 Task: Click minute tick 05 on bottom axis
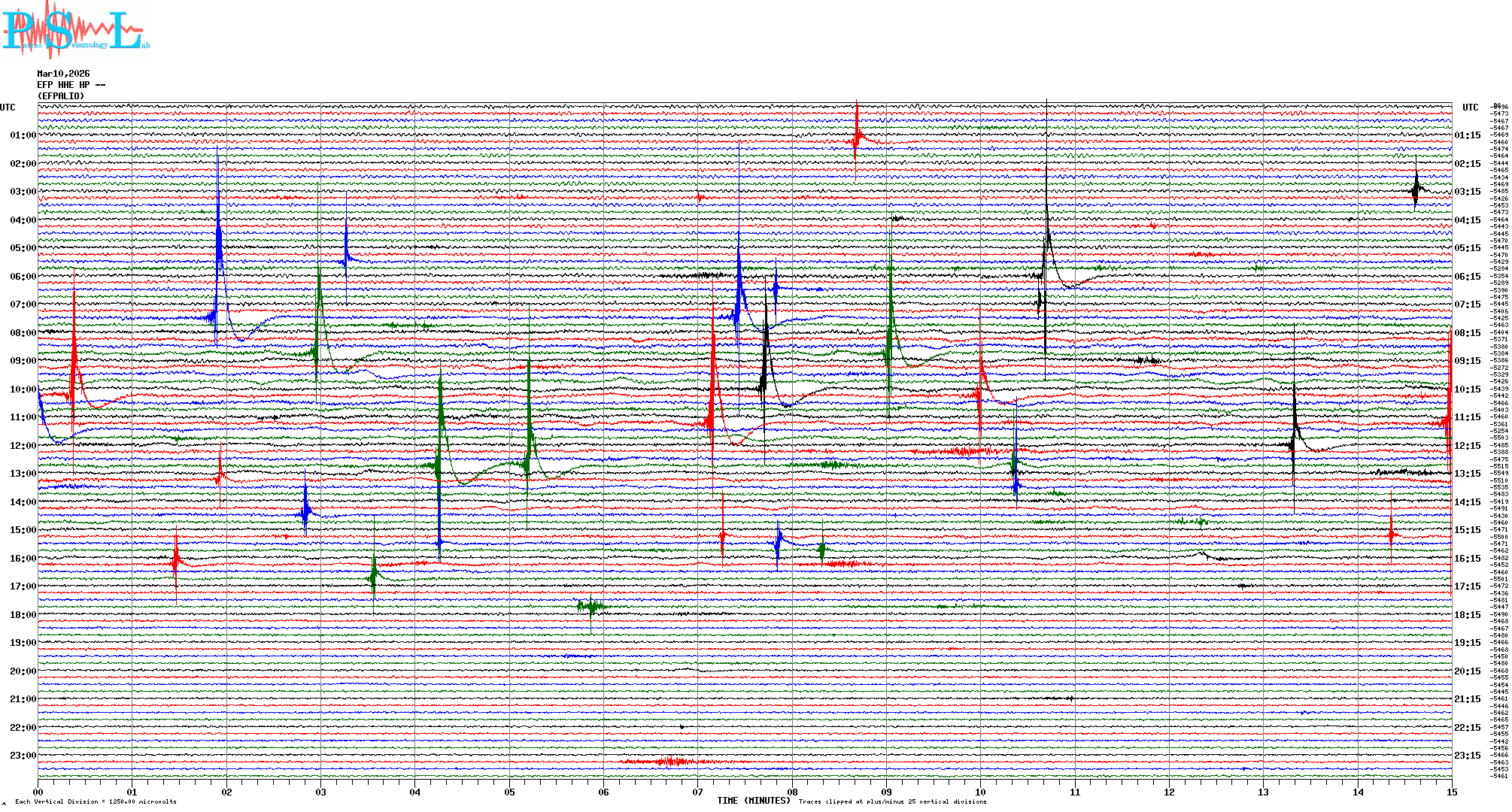point(509,792)
